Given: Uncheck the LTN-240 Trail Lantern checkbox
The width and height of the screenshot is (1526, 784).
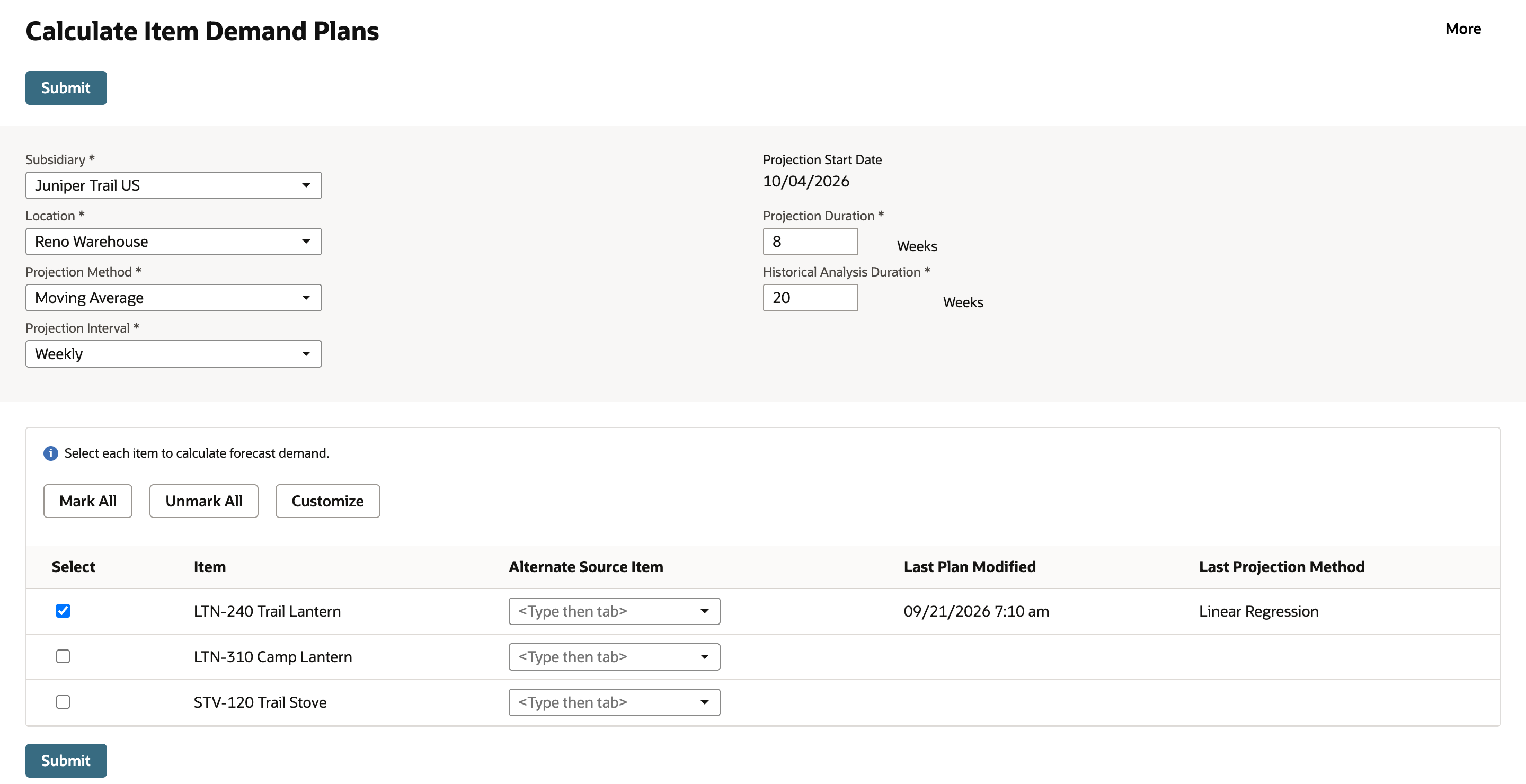Looking at the screenshot, I should pyautogui.click(x=63, y=610).
